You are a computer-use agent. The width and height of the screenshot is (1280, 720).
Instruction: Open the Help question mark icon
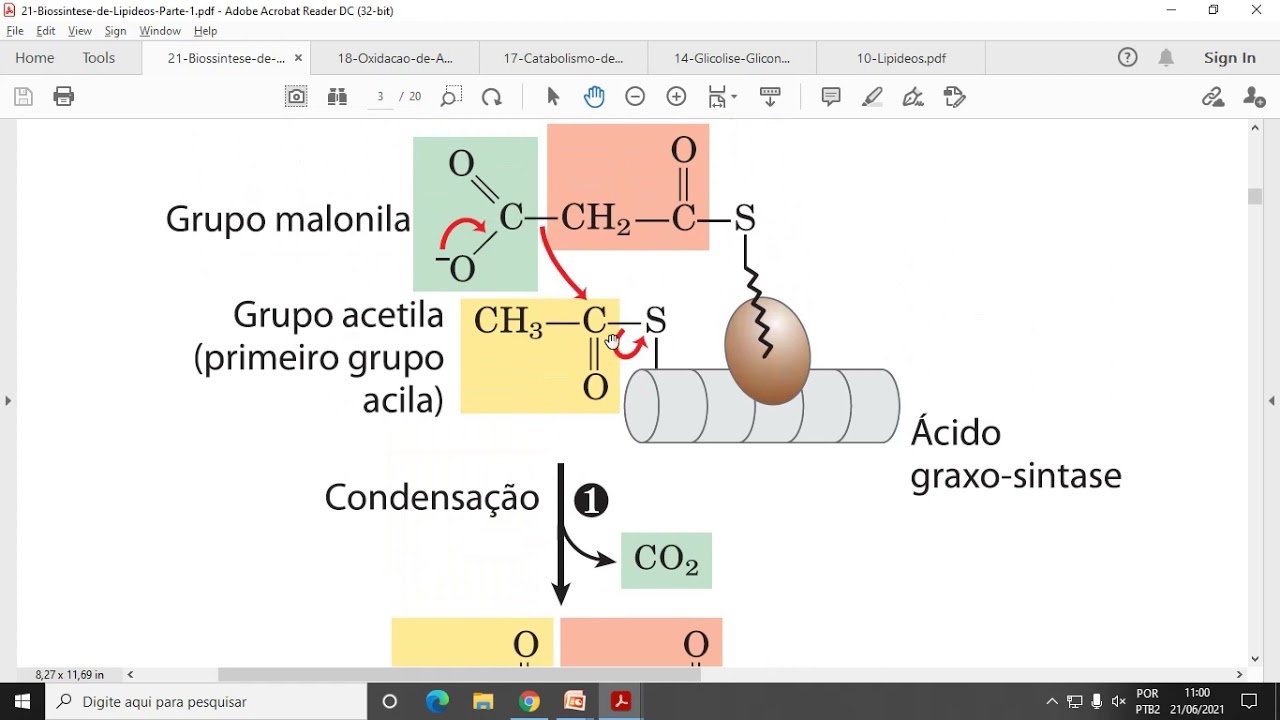click(1128, 58)
